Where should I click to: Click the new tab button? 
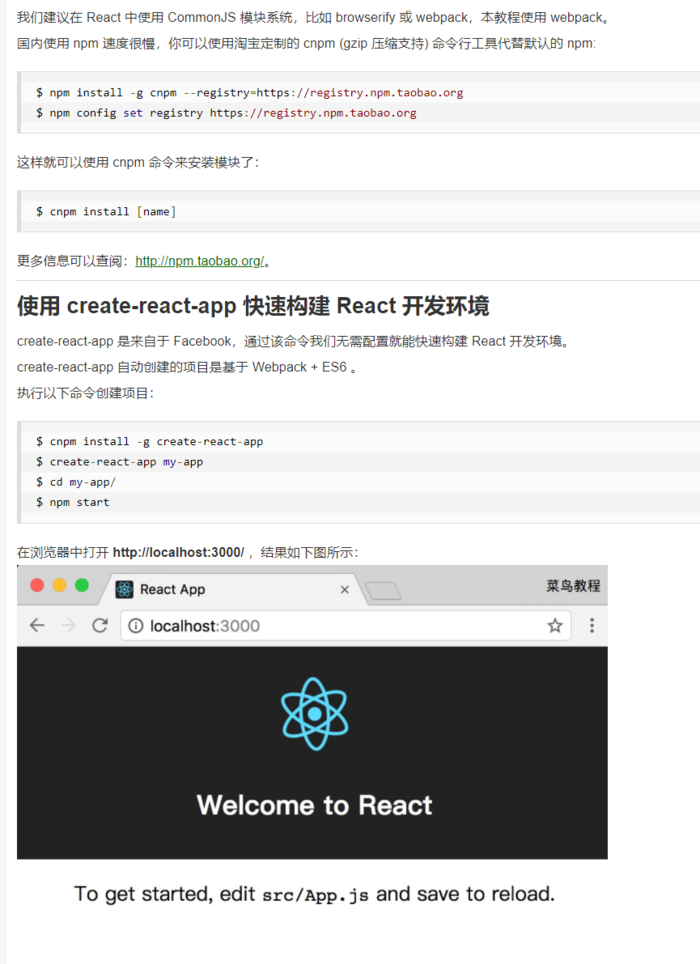(x=383, y=591)
